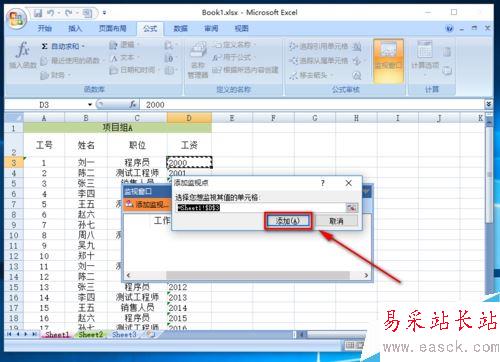Click the formula bar containing 2000
The image size is (500, 362).
click(x=312, y=105)
